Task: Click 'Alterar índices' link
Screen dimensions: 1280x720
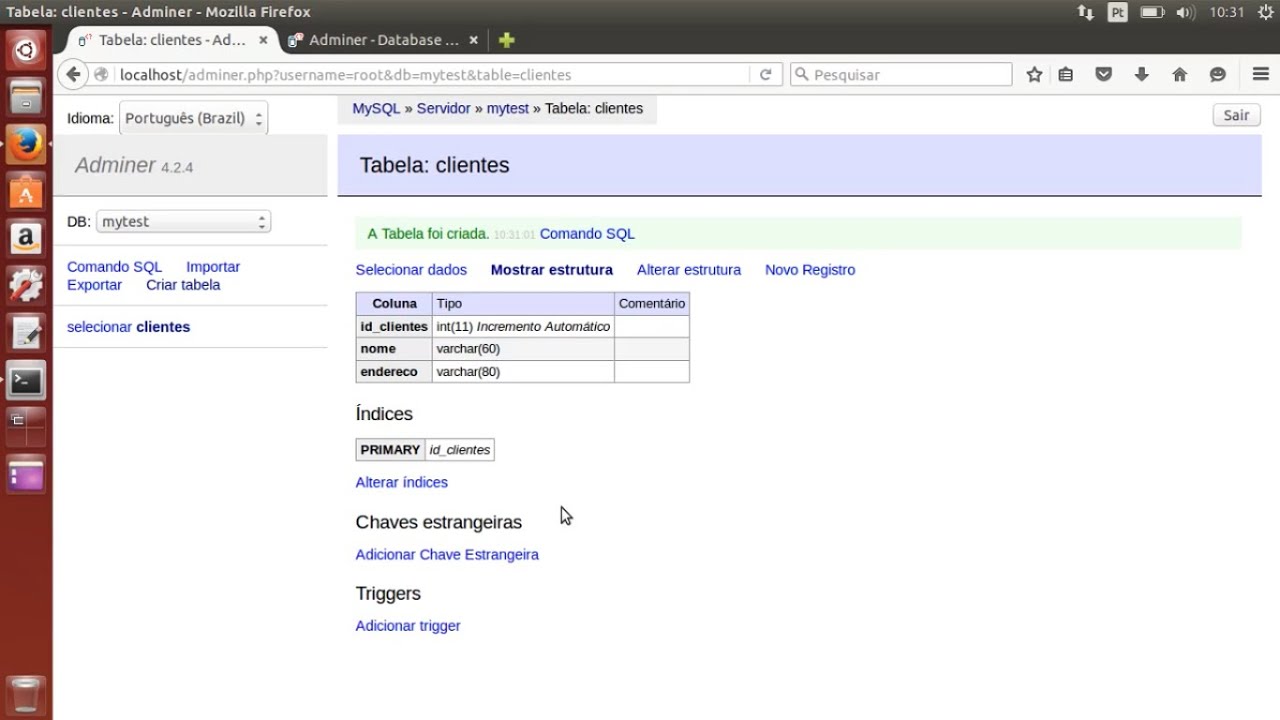Action: click(402, 482)
